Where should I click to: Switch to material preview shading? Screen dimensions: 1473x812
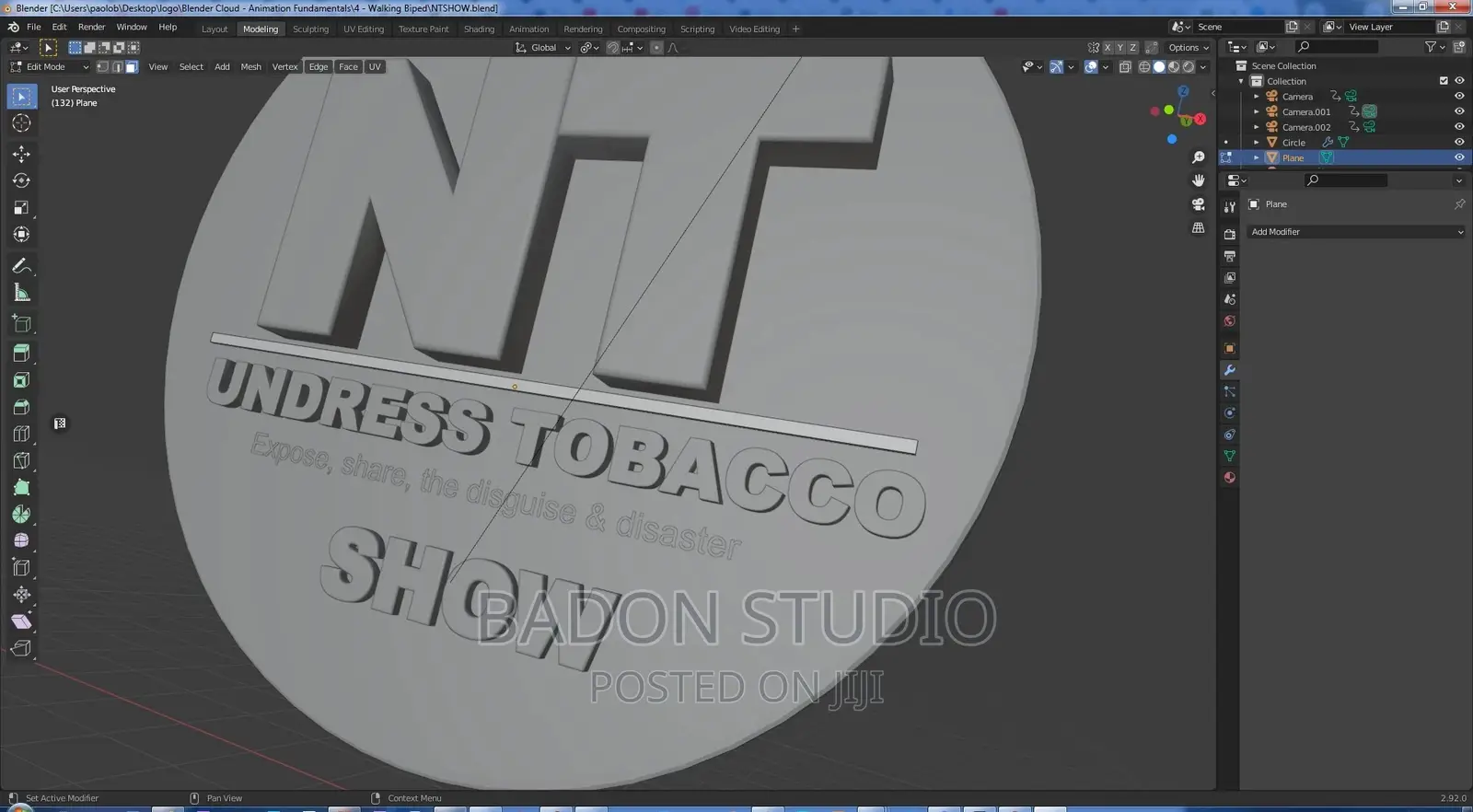(x=1174, y=67)
